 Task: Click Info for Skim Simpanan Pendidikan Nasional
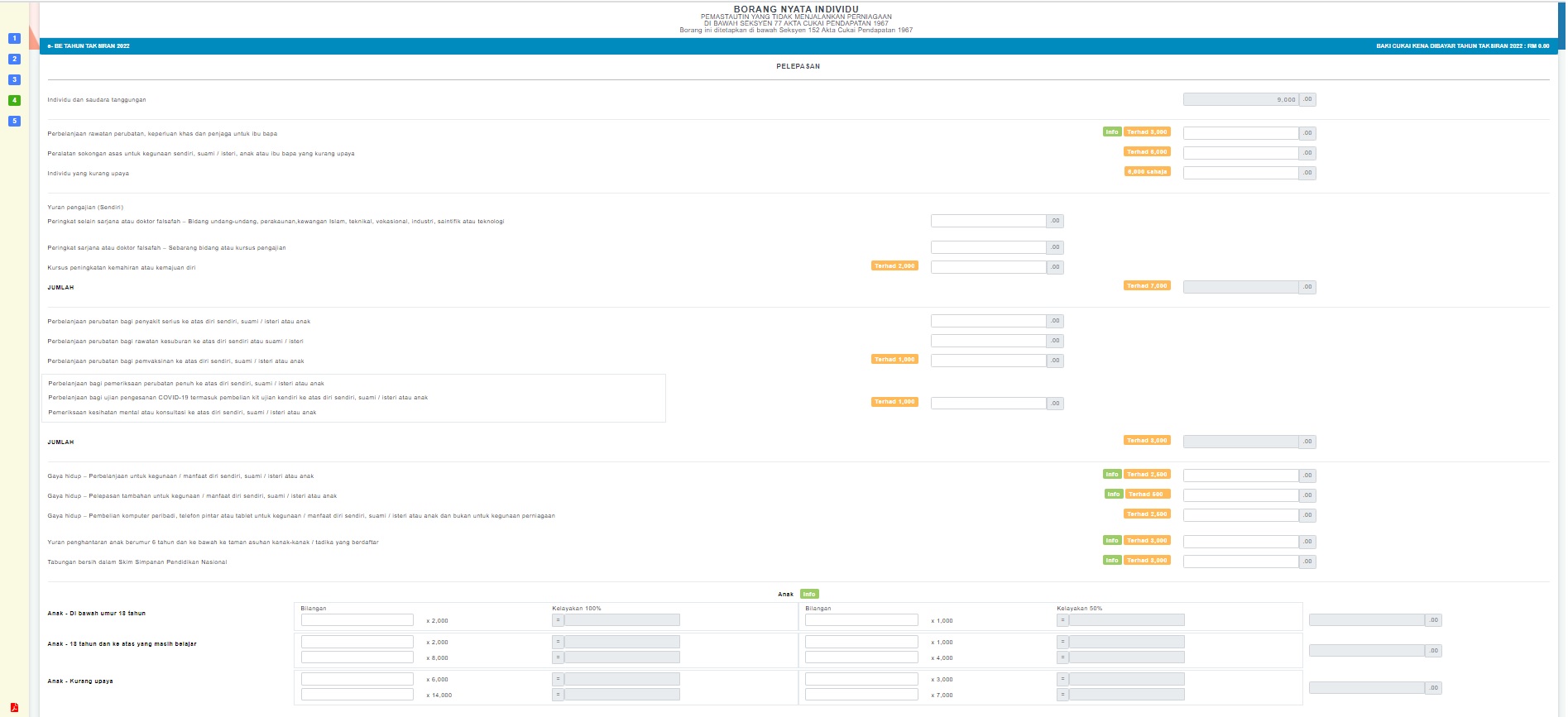click(1111, 561)
